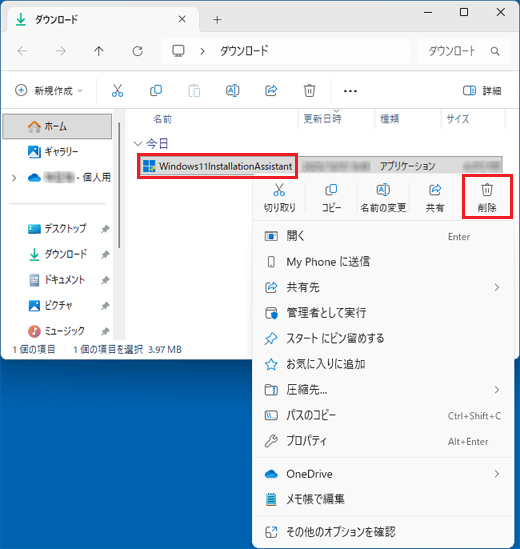Close the ダウンロード tab
Screen dimensions: 520x549
click(182, 19)
